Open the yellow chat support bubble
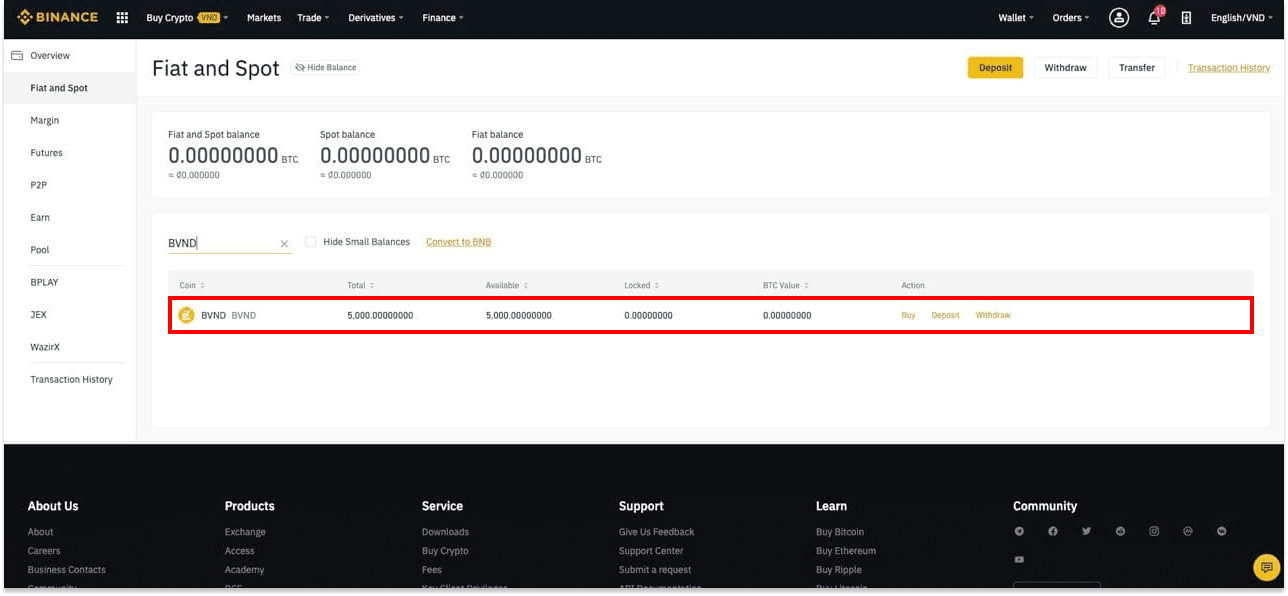Screen dimensions: 1288x596 point(1266,567)
